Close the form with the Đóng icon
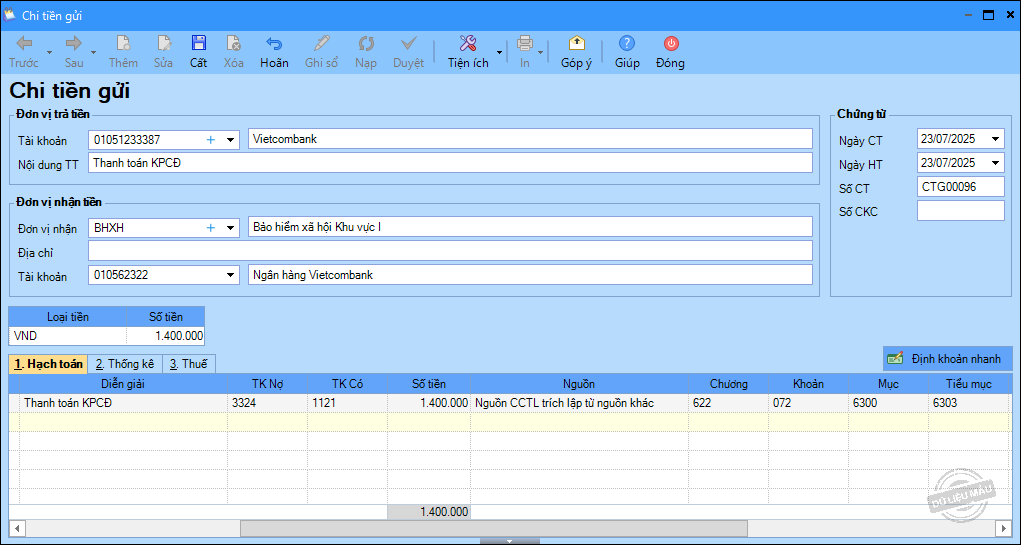Screen dimensions: 1021x545 [671, 44]
